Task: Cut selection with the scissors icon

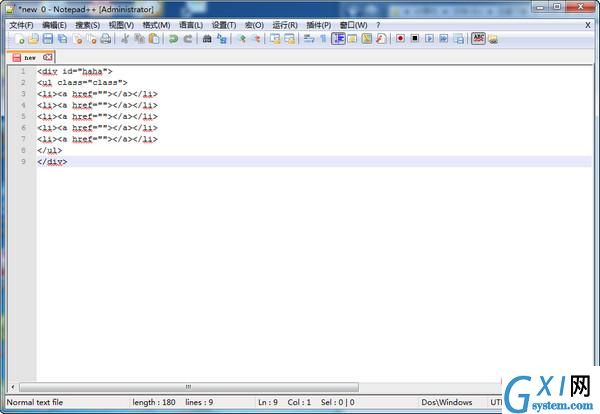Action: tap(125, 39)
